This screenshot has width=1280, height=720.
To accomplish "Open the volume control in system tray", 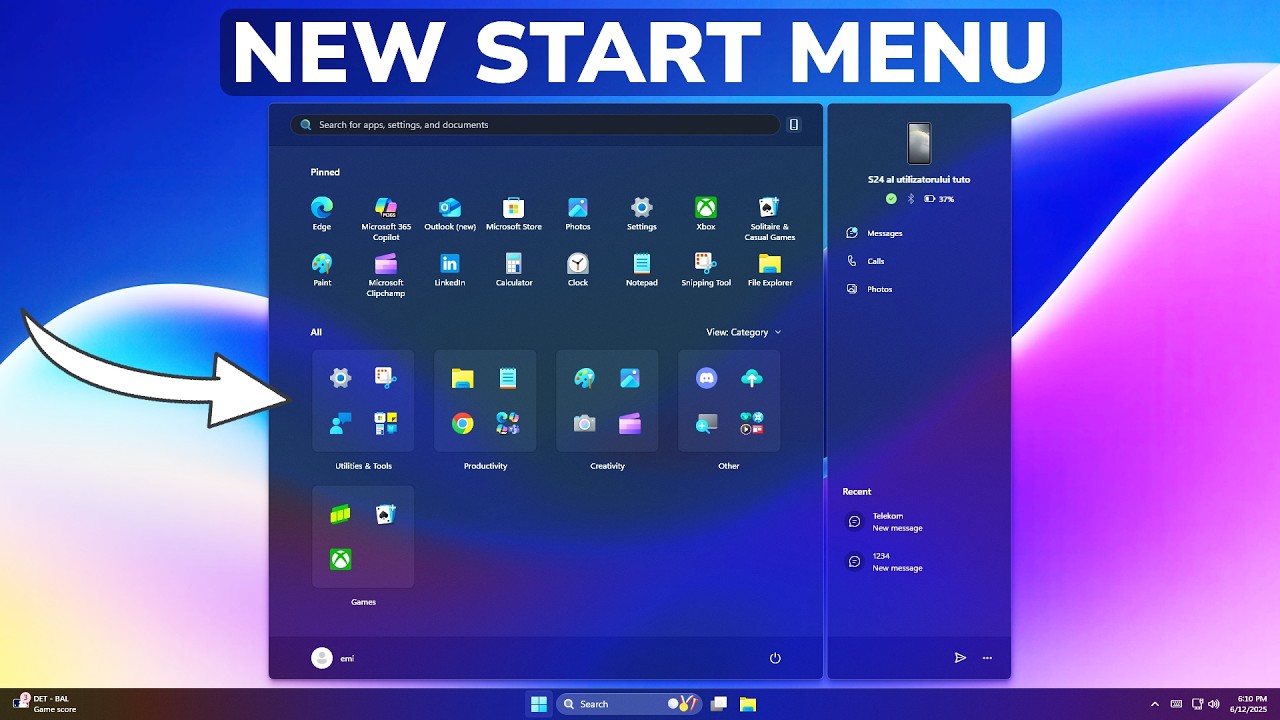I will [x=1214, y=704].
